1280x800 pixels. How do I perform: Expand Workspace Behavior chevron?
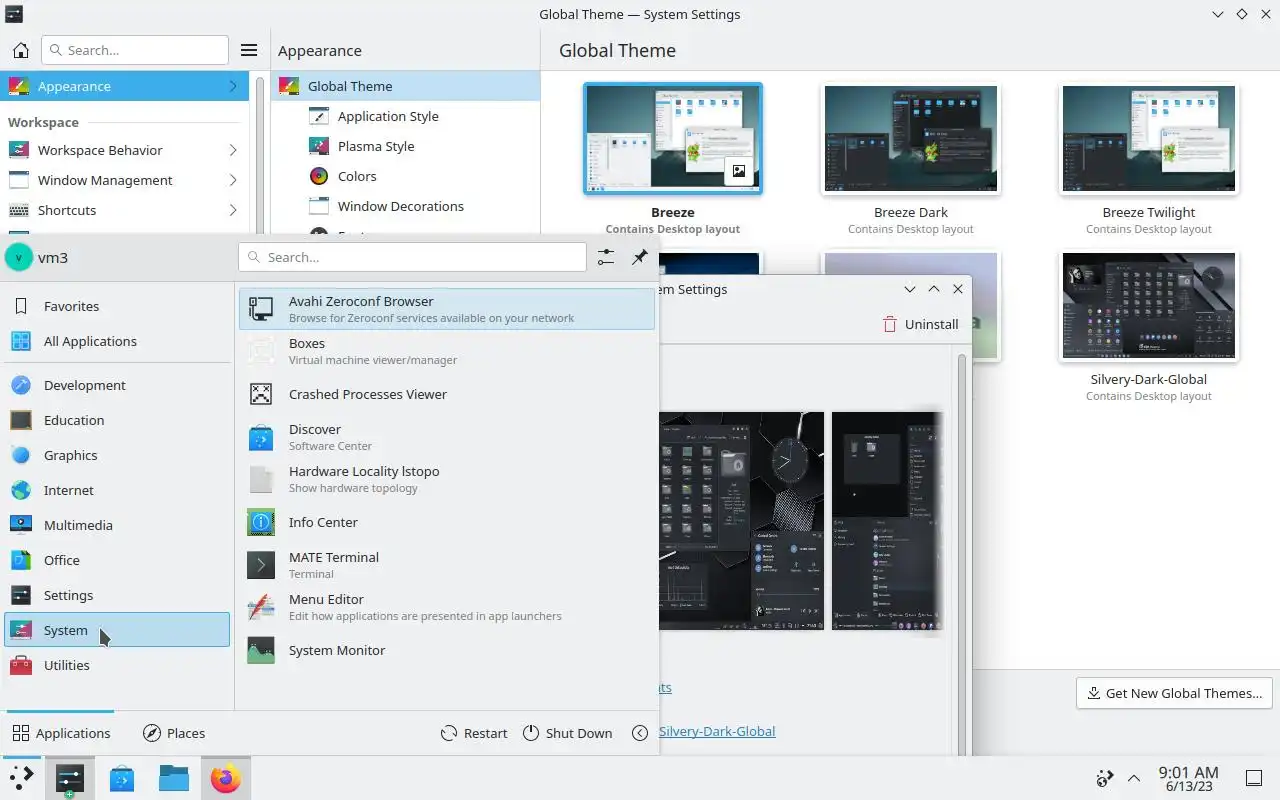click(x=233, y=150)
